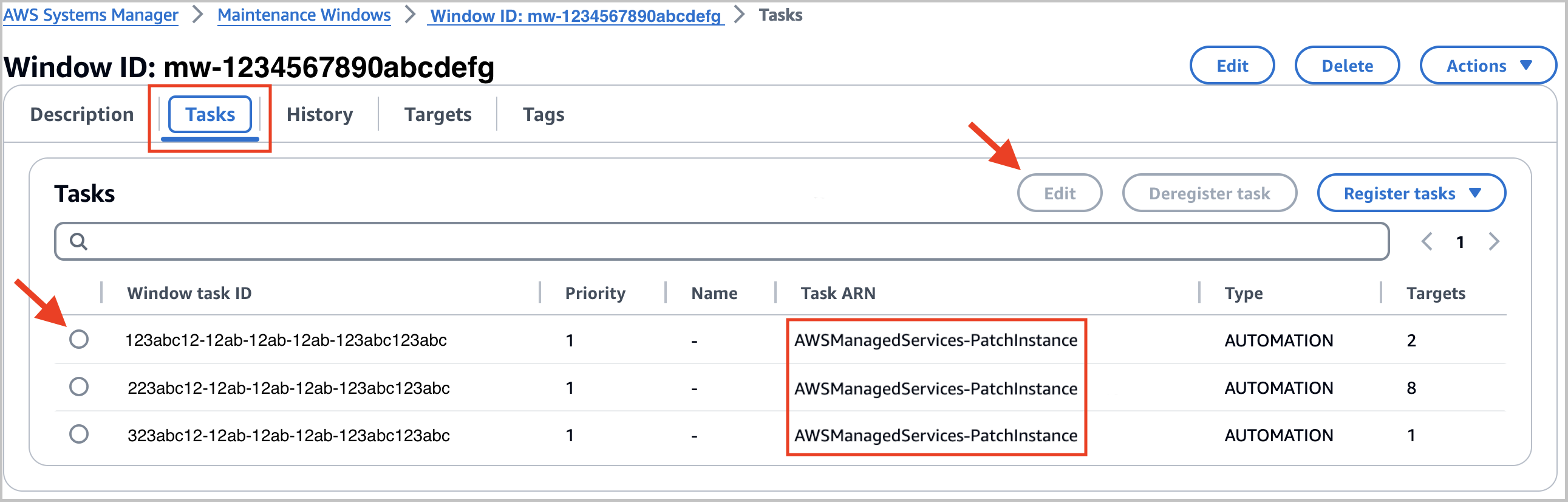Switch to the Targets tab

tap(438, 114)
